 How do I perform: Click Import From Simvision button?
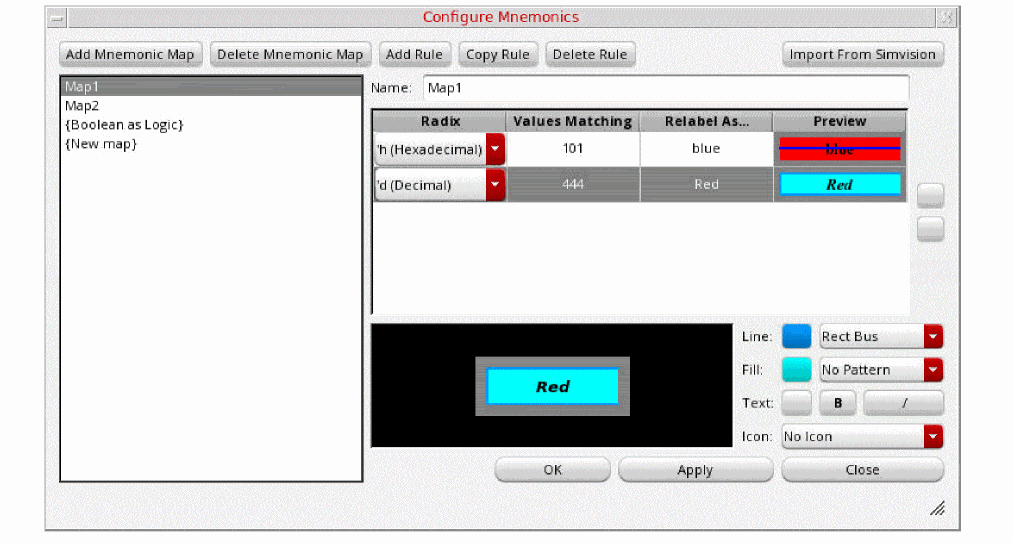pyautogui.click(x=862, y=54)
